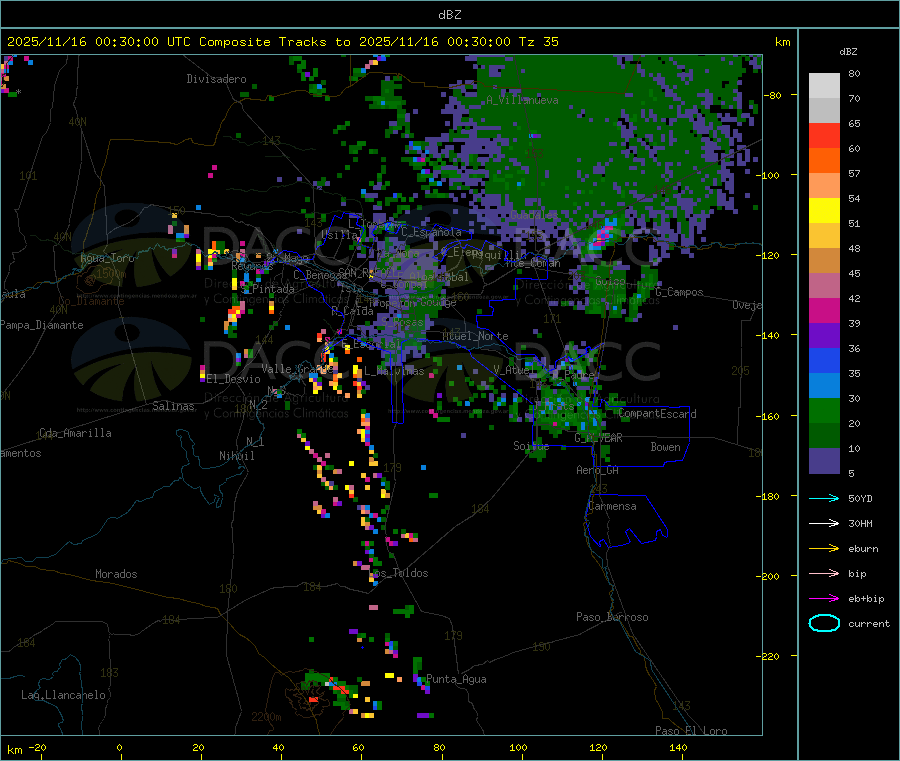Pick the slate purple 5-10 dBZ swatch
The width and height of the screenshot is (900, 761).
[824, 461]
